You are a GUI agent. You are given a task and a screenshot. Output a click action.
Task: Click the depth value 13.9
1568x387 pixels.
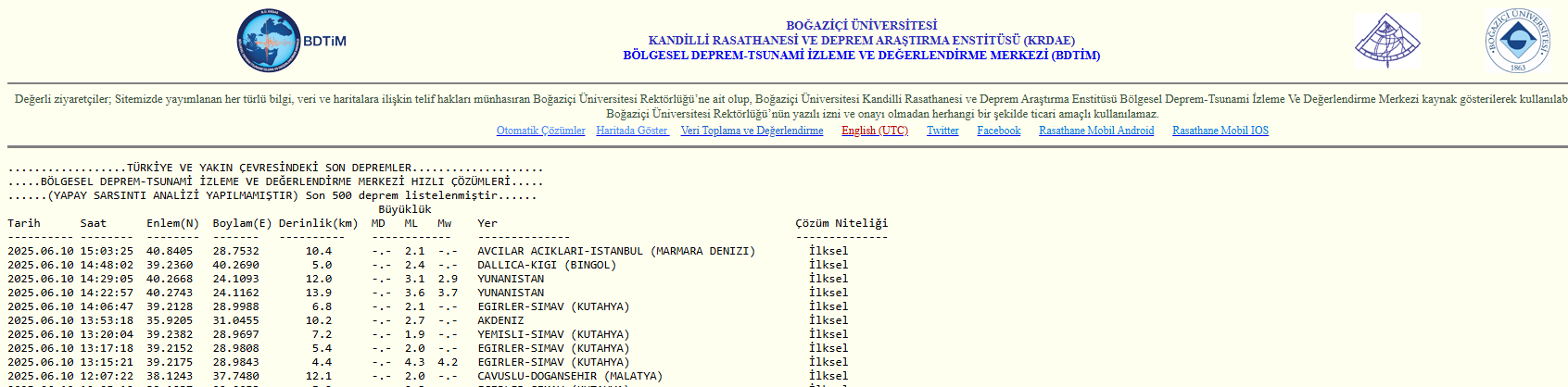click(x=319, y=293)
